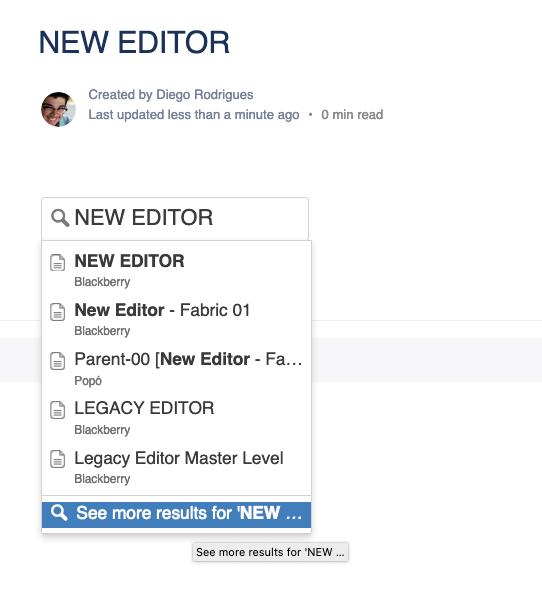Select LEGACY EDITOR search result

point(176,417)
